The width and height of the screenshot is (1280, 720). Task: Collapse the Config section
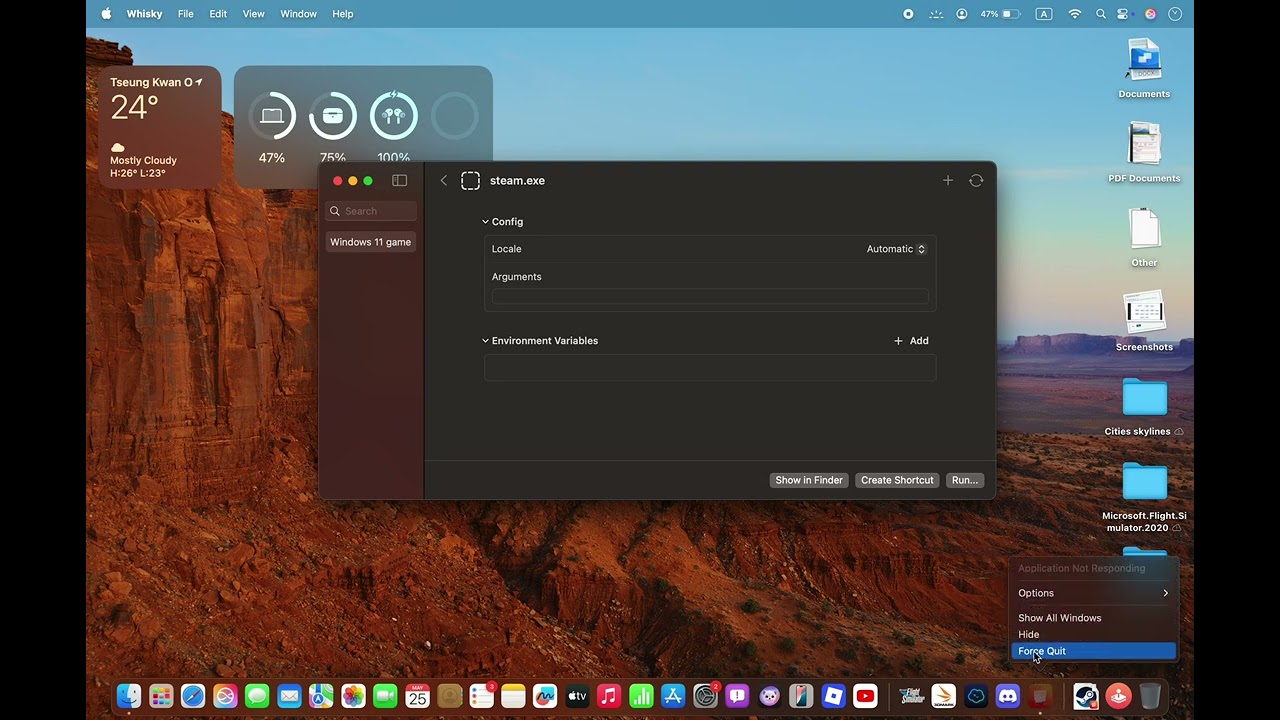[x=486, y=222]
